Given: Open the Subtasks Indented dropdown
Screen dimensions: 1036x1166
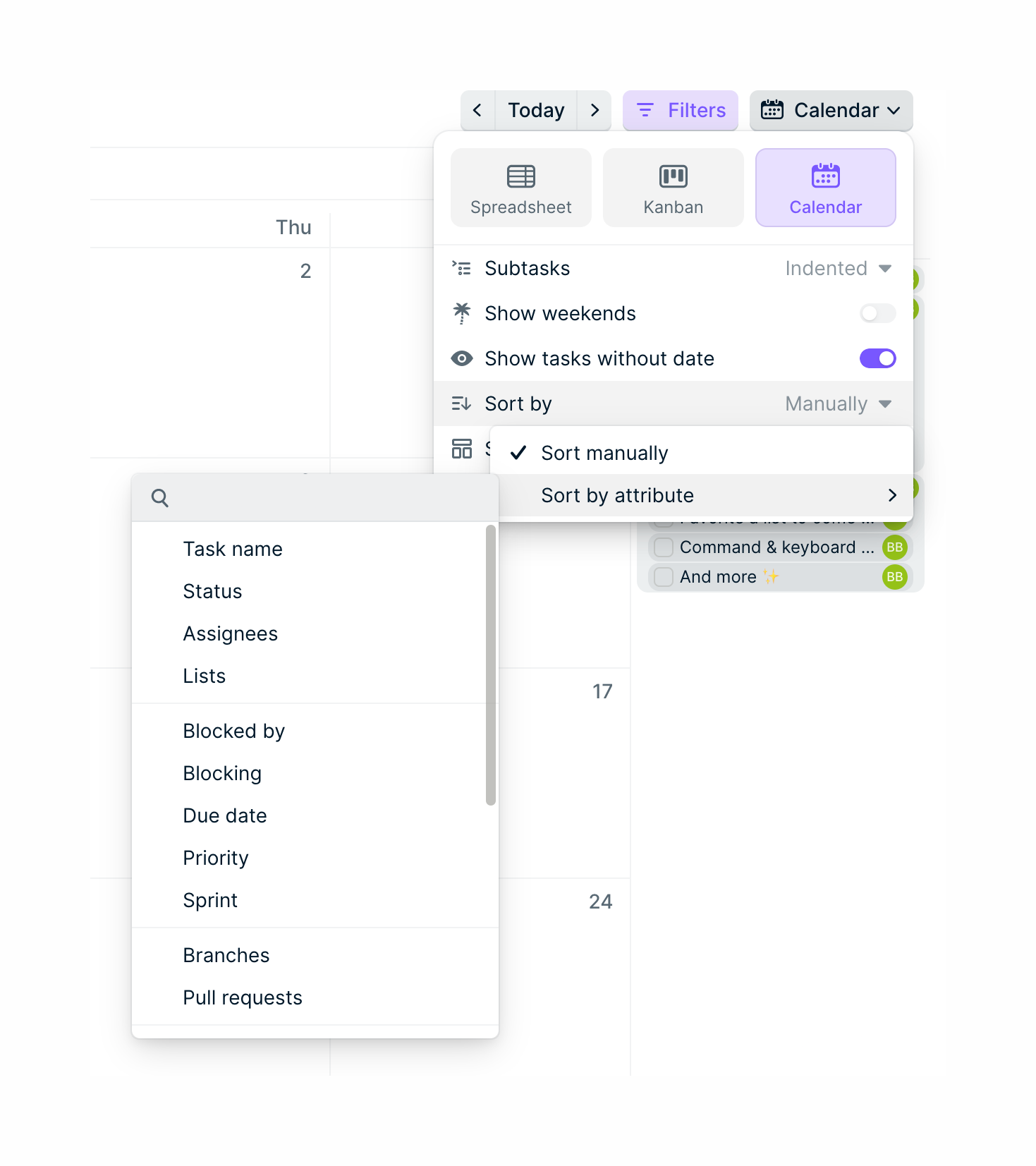Looking at the screenshot, I should tap(838, 268).
